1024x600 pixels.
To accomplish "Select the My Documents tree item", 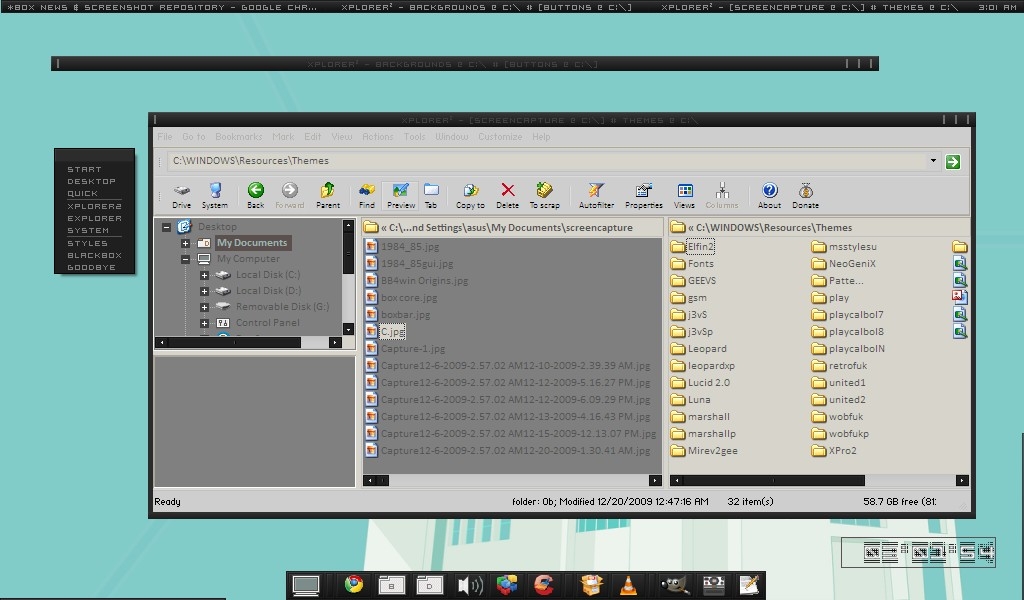I will coord(252,243).
